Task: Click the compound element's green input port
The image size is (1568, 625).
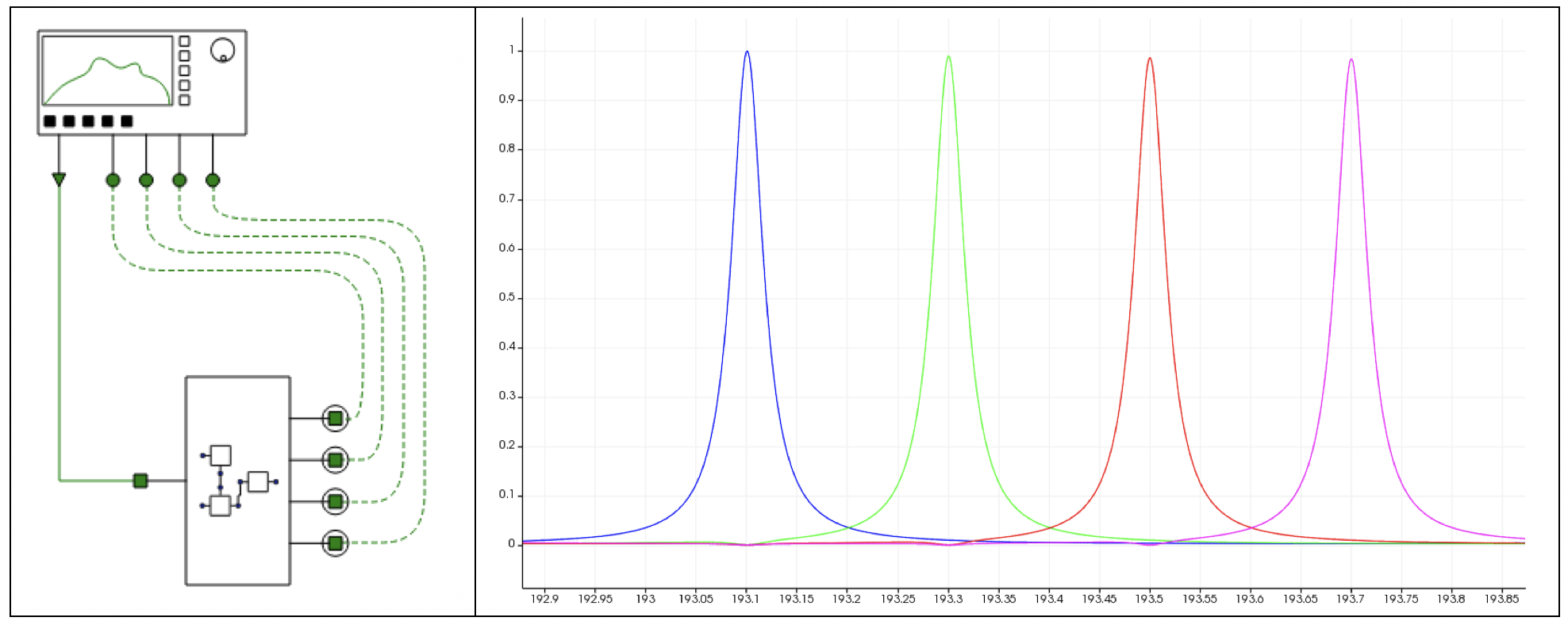Action: pyautogui.click(x=140, y=481)
